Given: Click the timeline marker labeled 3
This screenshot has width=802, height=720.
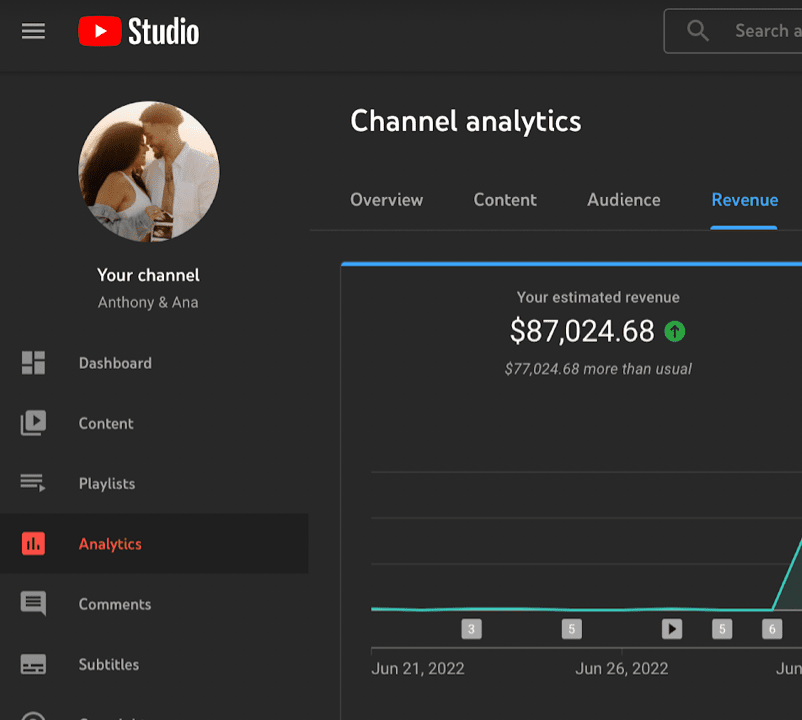Looking at the screenshot, I should pyautogui.click(x=471, y=629).
